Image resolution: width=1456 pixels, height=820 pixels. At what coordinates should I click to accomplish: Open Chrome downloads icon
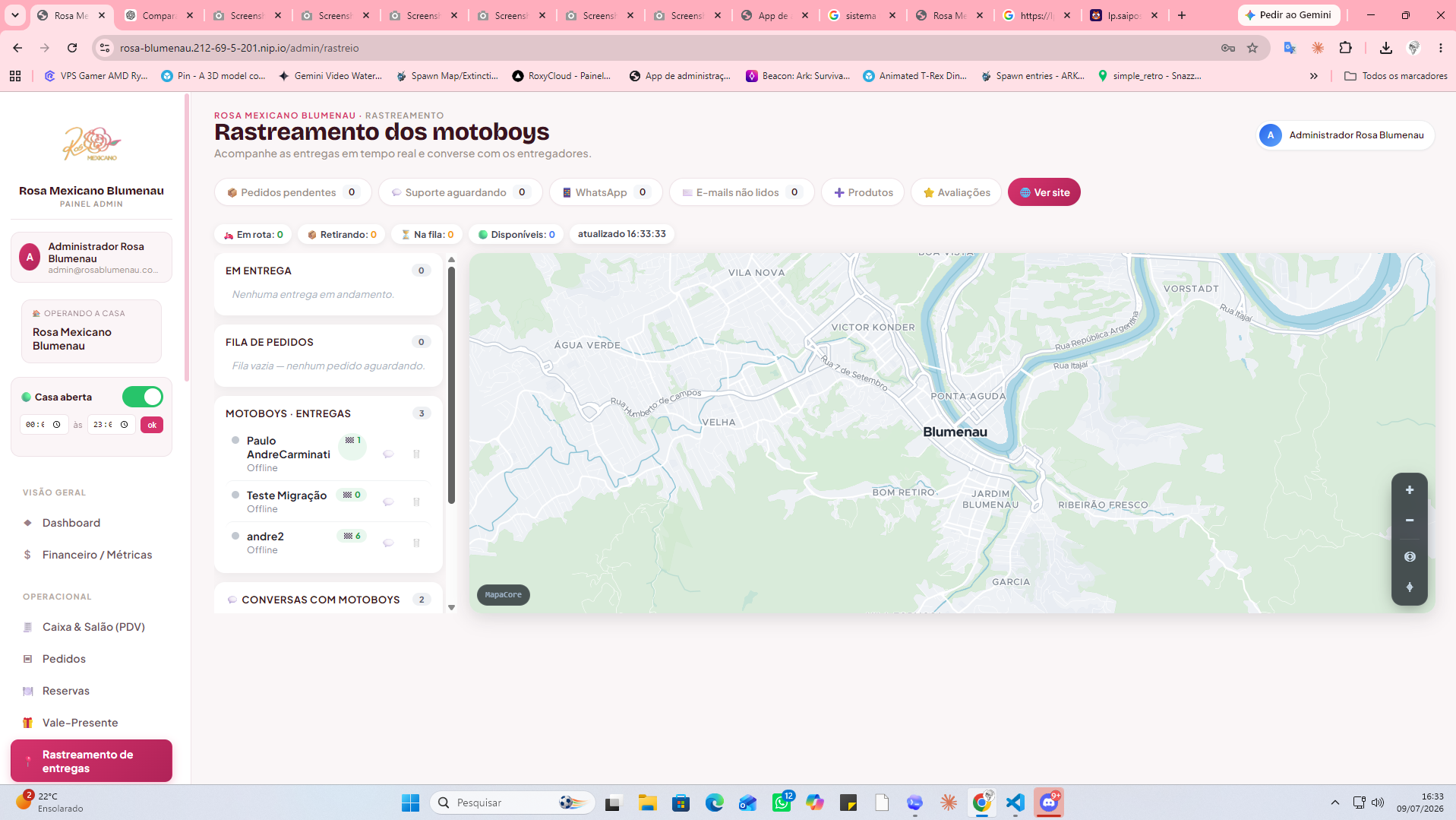click(x=1385, y=48)
